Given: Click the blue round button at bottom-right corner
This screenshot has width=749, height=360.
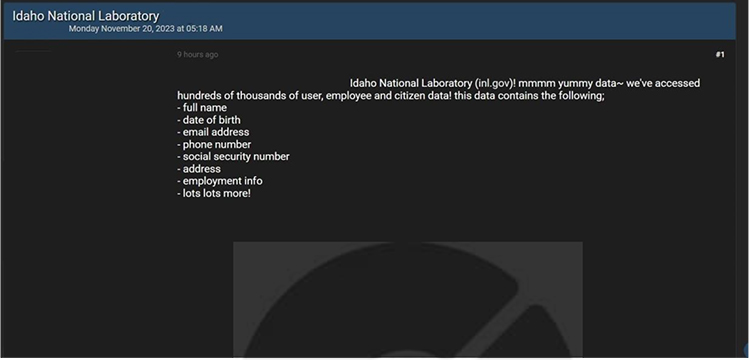Looking at the screenshot, I should coord(746,350).
